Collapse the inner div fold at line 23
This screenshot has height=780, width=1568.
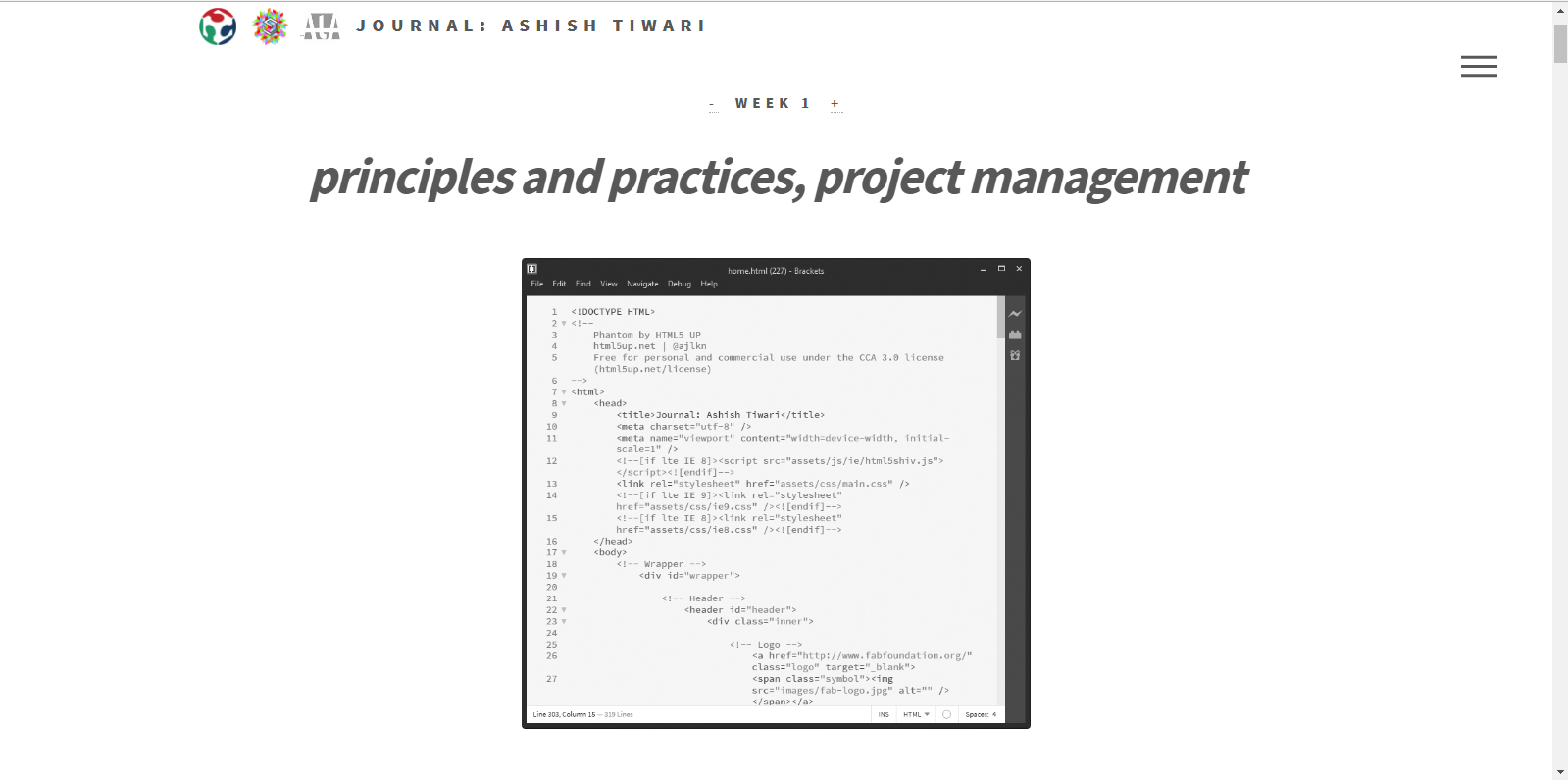click(x=564, y=621)
